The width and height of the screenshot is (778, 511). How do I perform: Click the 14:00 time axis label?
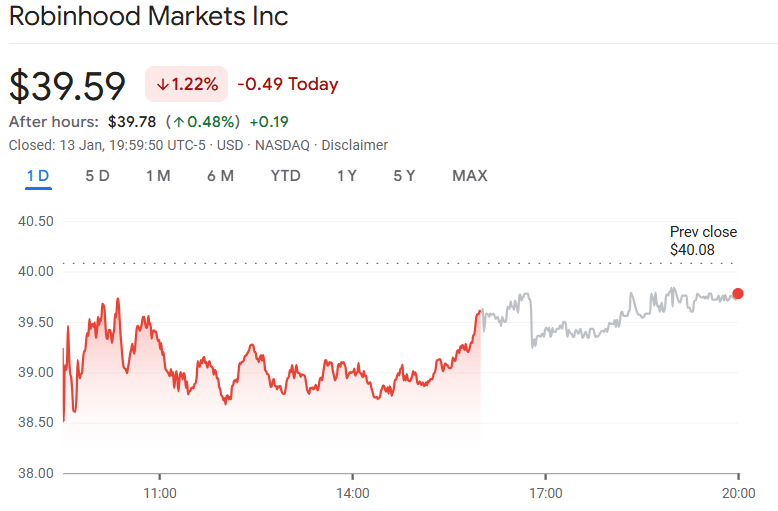(353, 493)
